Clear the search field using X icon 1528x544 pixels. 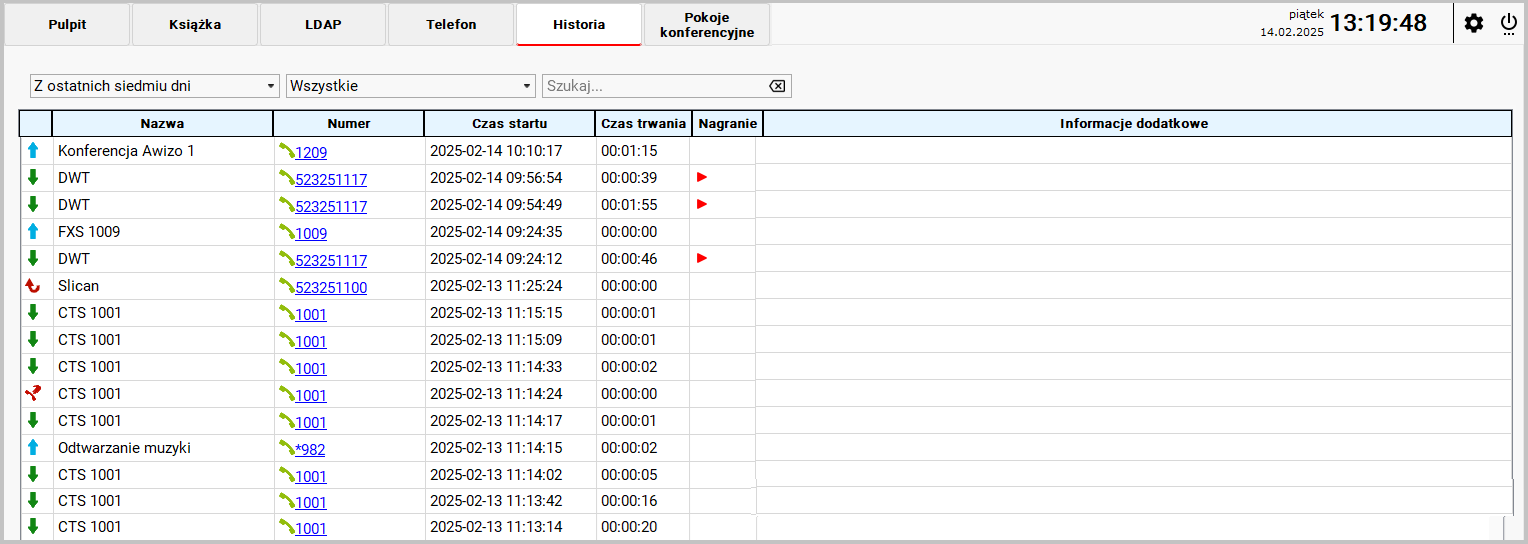pos(777,86)
